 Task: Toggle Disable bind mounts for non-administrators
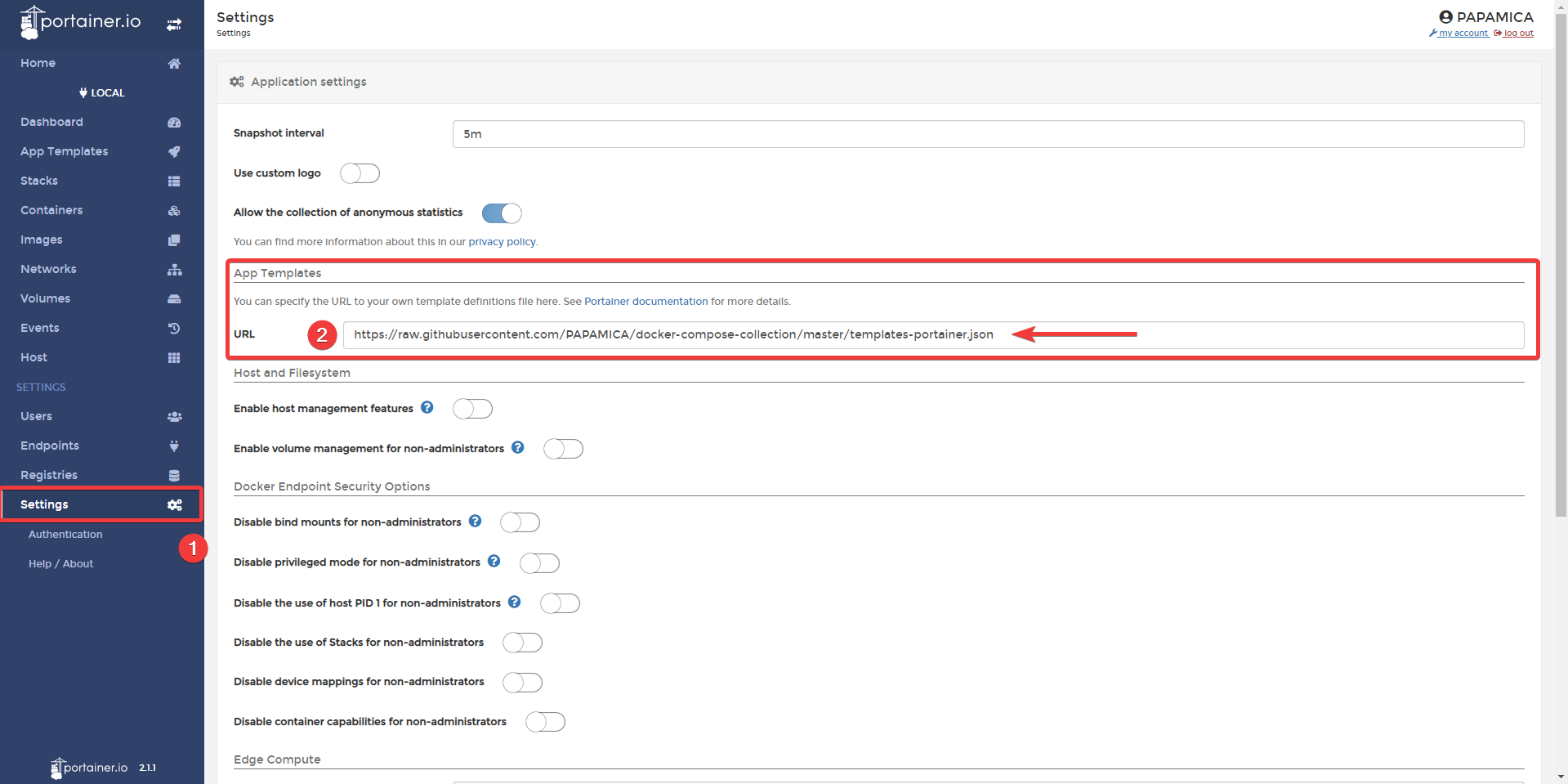[x=520, y=522]
